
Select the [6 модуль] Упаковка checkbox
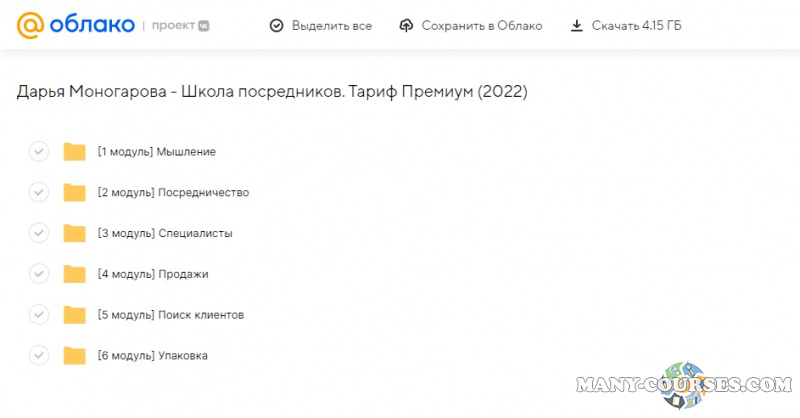[x=39, y=355]
